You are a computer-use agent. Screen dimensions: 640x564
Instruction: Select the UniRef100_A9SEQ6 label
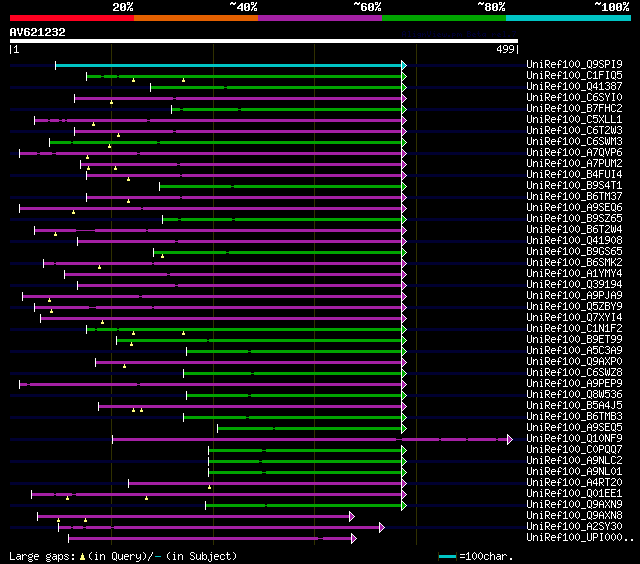coord(574,208)
